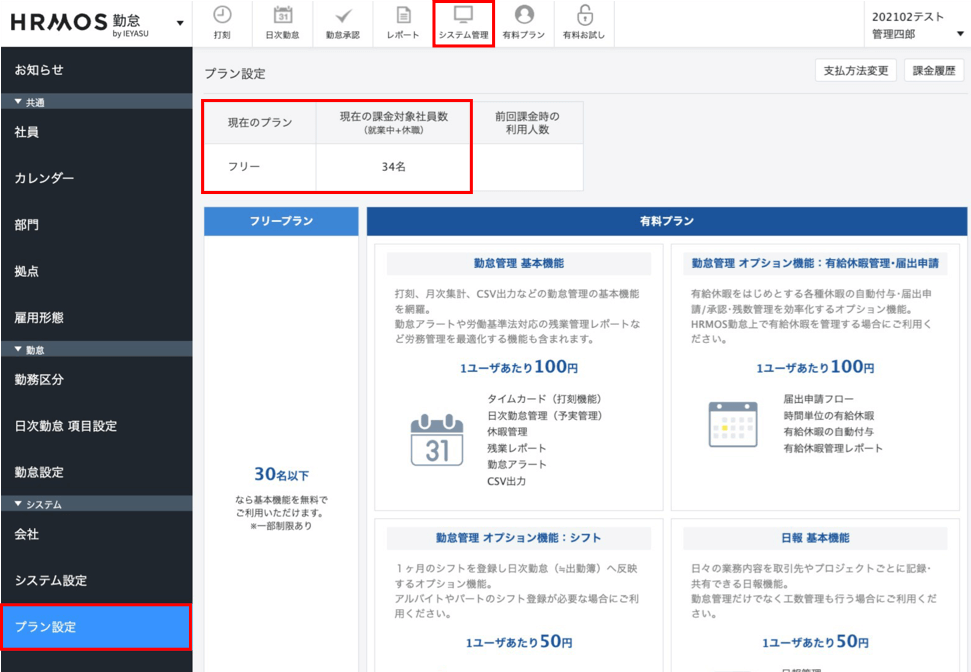Expand the 管理四部 account dropdown
971x672 pixels.
coord(957,34)
